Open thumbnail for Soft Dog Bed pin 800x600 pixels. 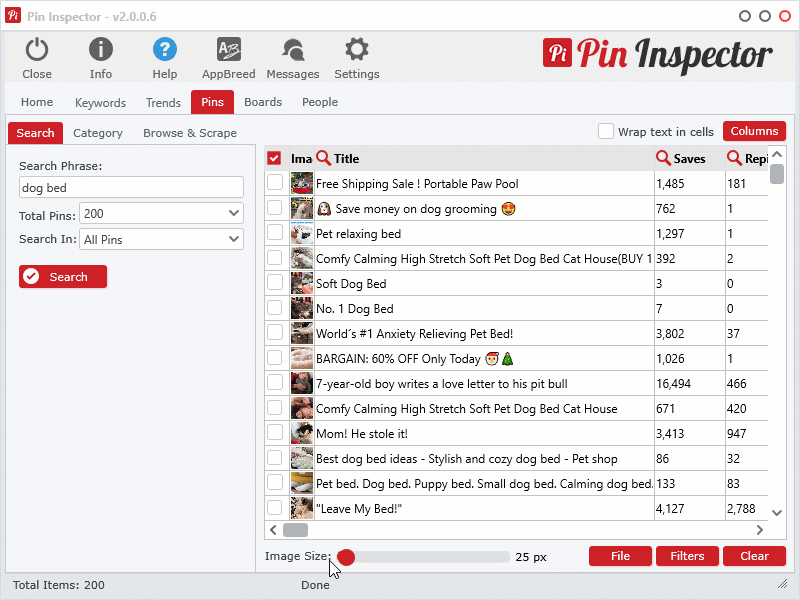tap(302, 283)
